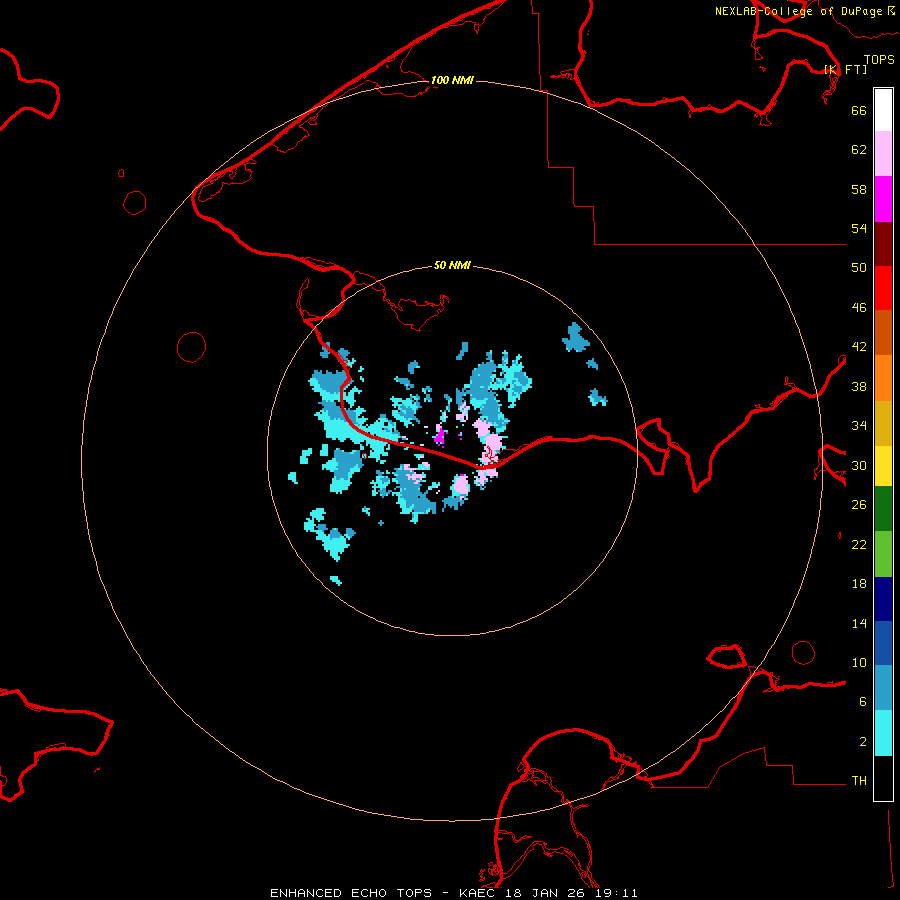The image size is (900, 900).
Task: Click the "10" legend value
Action: (859, 662)
